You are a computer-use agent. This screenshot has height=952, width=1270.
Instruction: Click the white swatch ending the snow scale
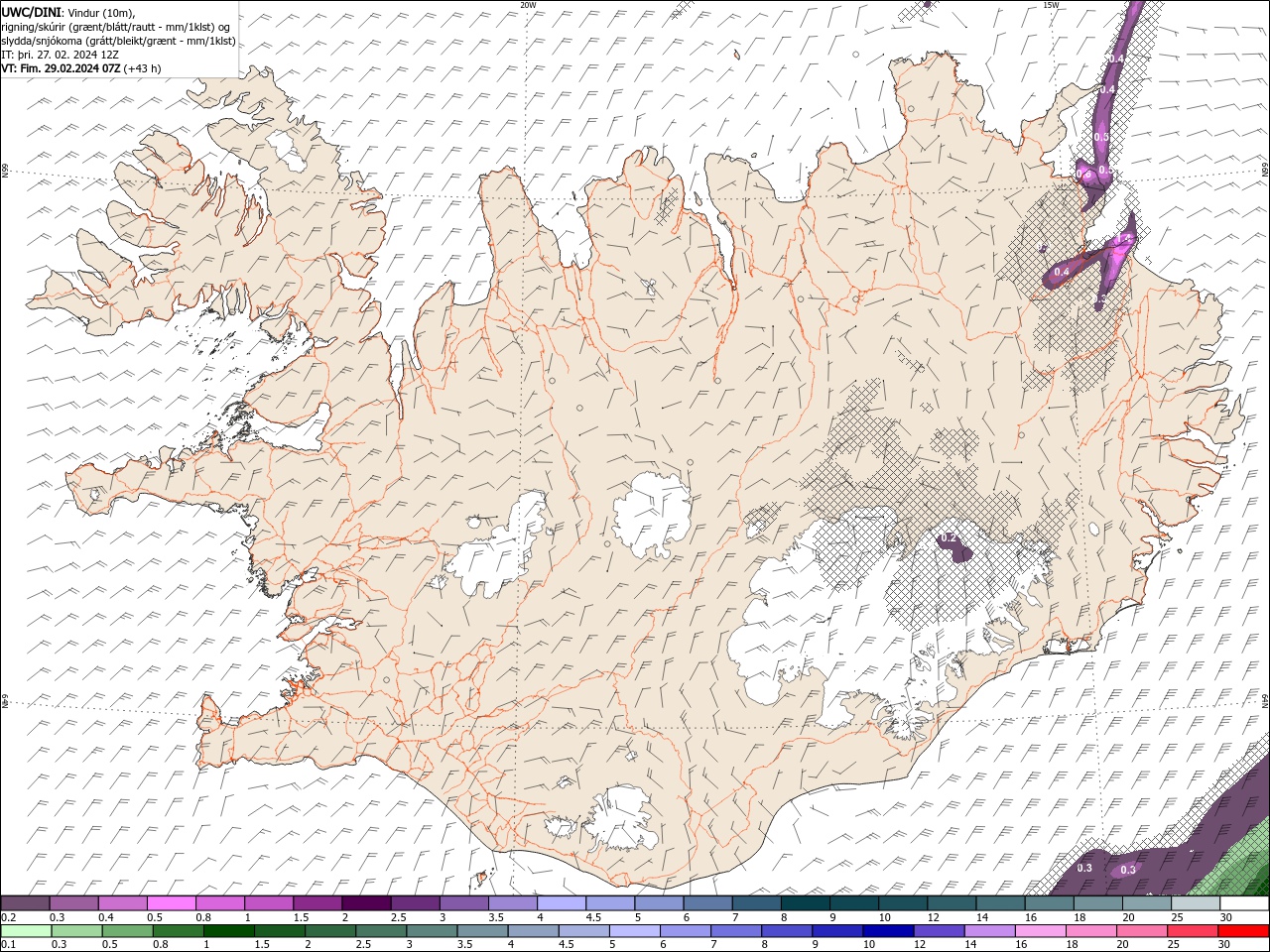point(1244,903)
